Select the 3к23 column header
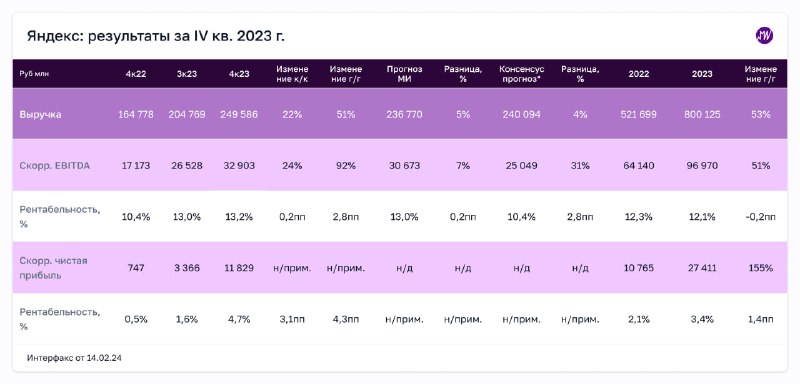Viewport: 800px width, 384px height. point(187,74)
